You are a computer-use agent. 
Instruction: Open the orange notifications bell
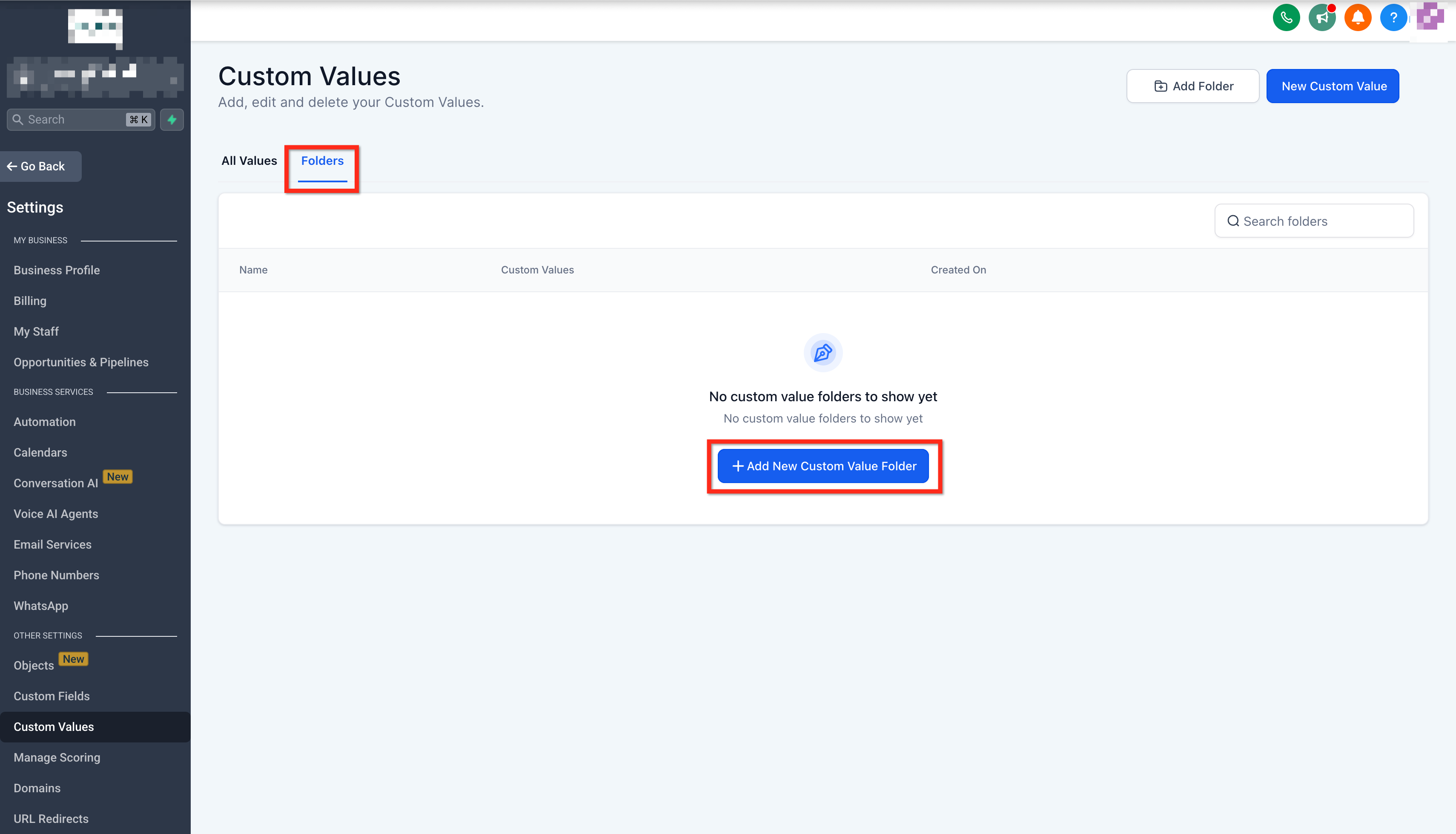click(x=1358, y=18)
